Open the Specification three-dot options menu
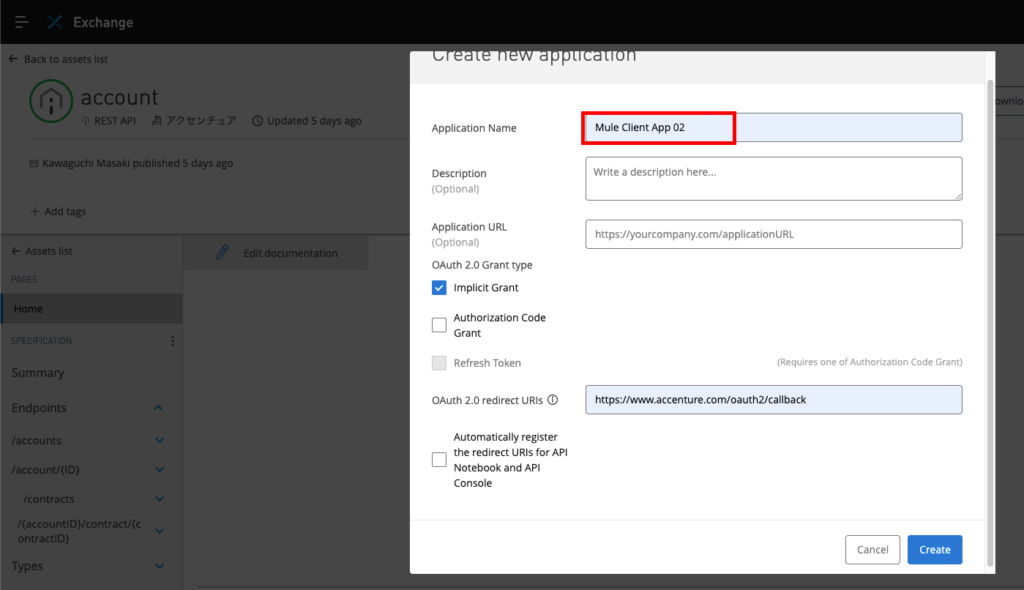Screen dimensions: 1024x590 (172, 341)
